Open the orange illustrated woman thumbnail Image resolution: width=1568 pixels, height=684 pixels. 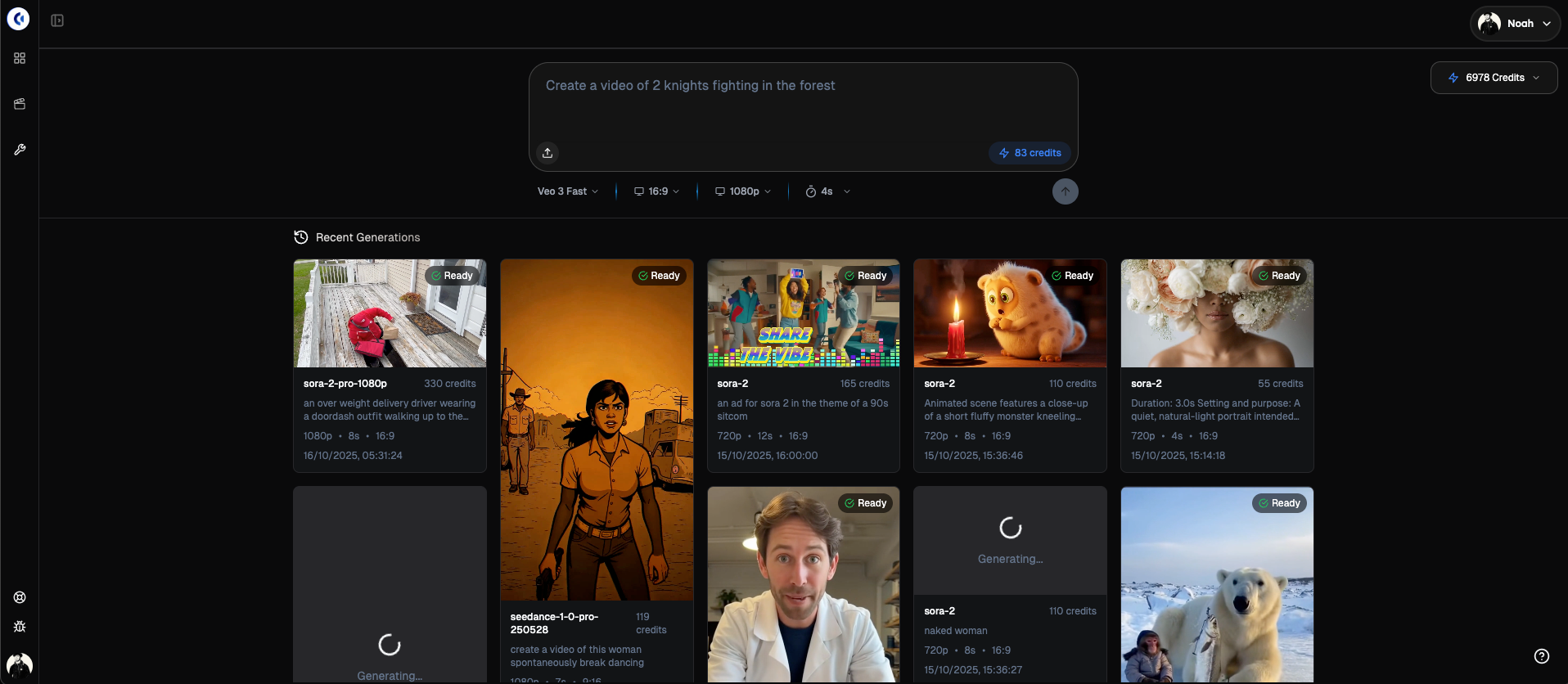point(597,430)
